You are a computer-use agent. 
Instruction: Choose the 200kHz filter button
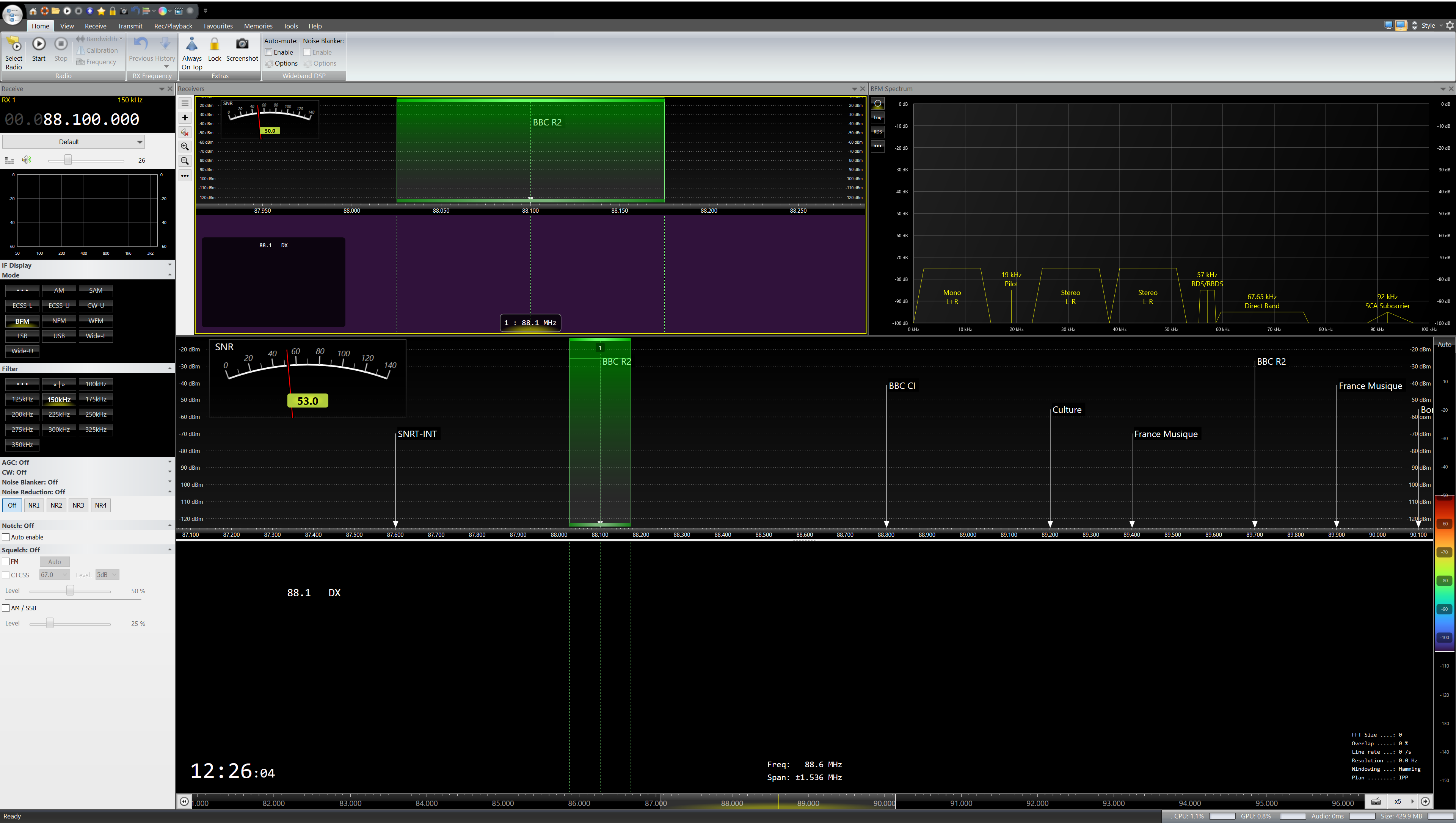22,414
